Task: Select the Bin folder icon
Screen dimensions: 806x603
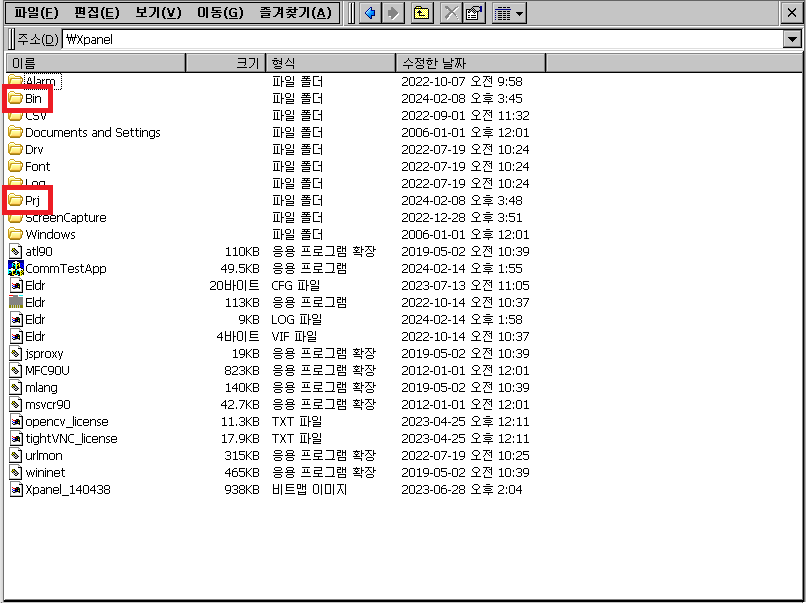Action: point(15,98)
